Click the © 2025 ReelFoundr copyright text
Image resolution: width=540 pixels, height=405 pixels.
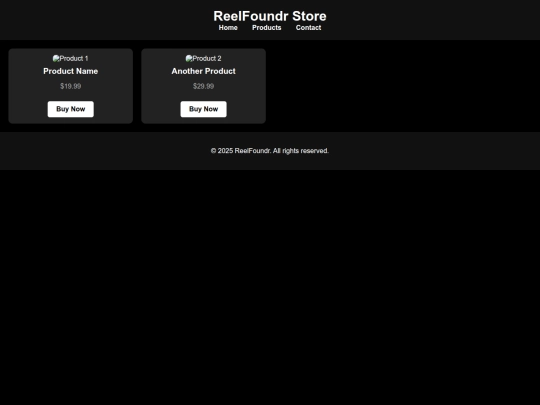pos(270,151)
